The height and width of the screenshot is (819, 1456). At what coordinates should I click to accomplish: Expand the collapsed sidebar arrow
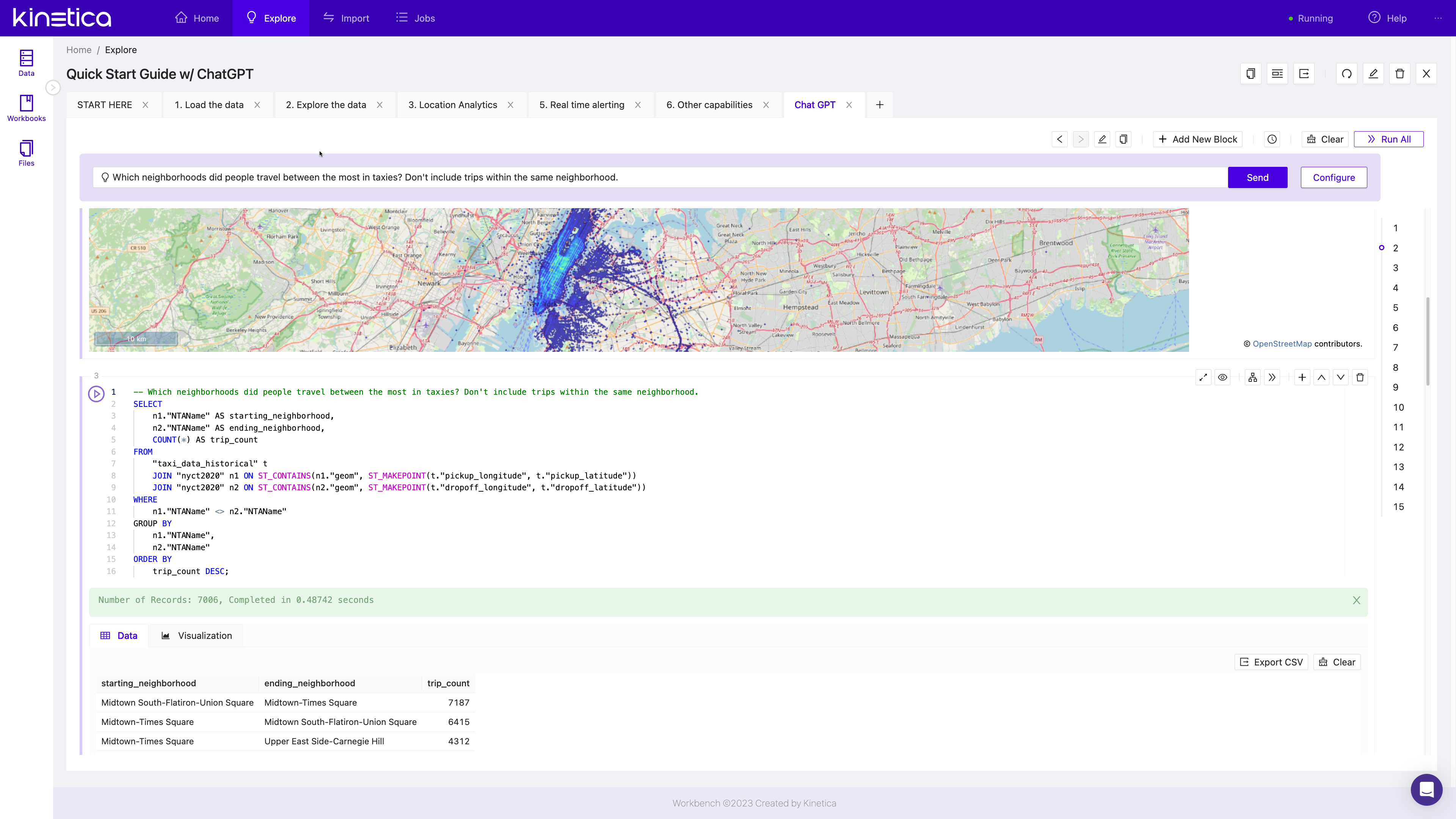pyautogui.click(x=53, y=88)
